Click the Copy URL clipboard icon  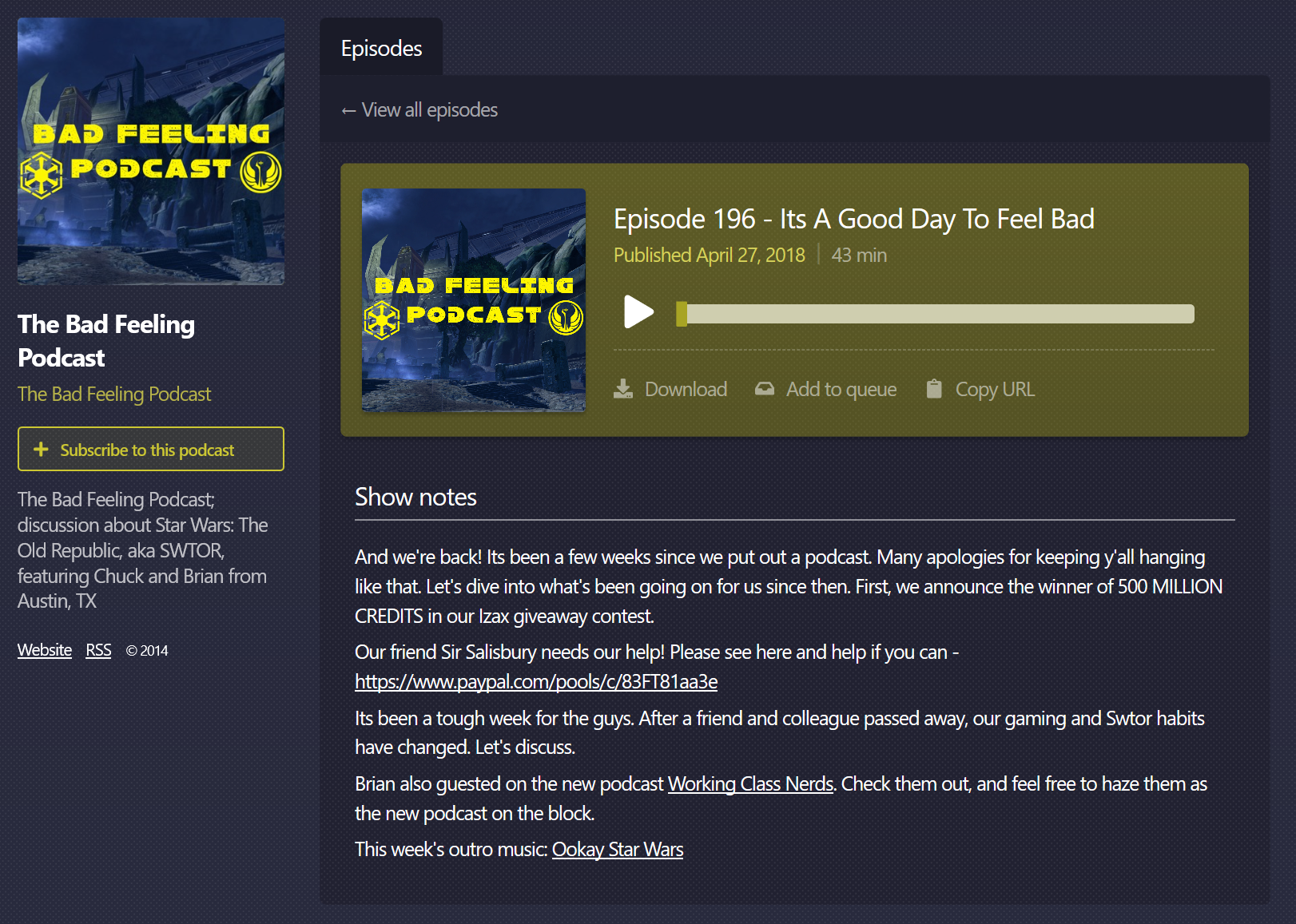(x=934, y=389)
